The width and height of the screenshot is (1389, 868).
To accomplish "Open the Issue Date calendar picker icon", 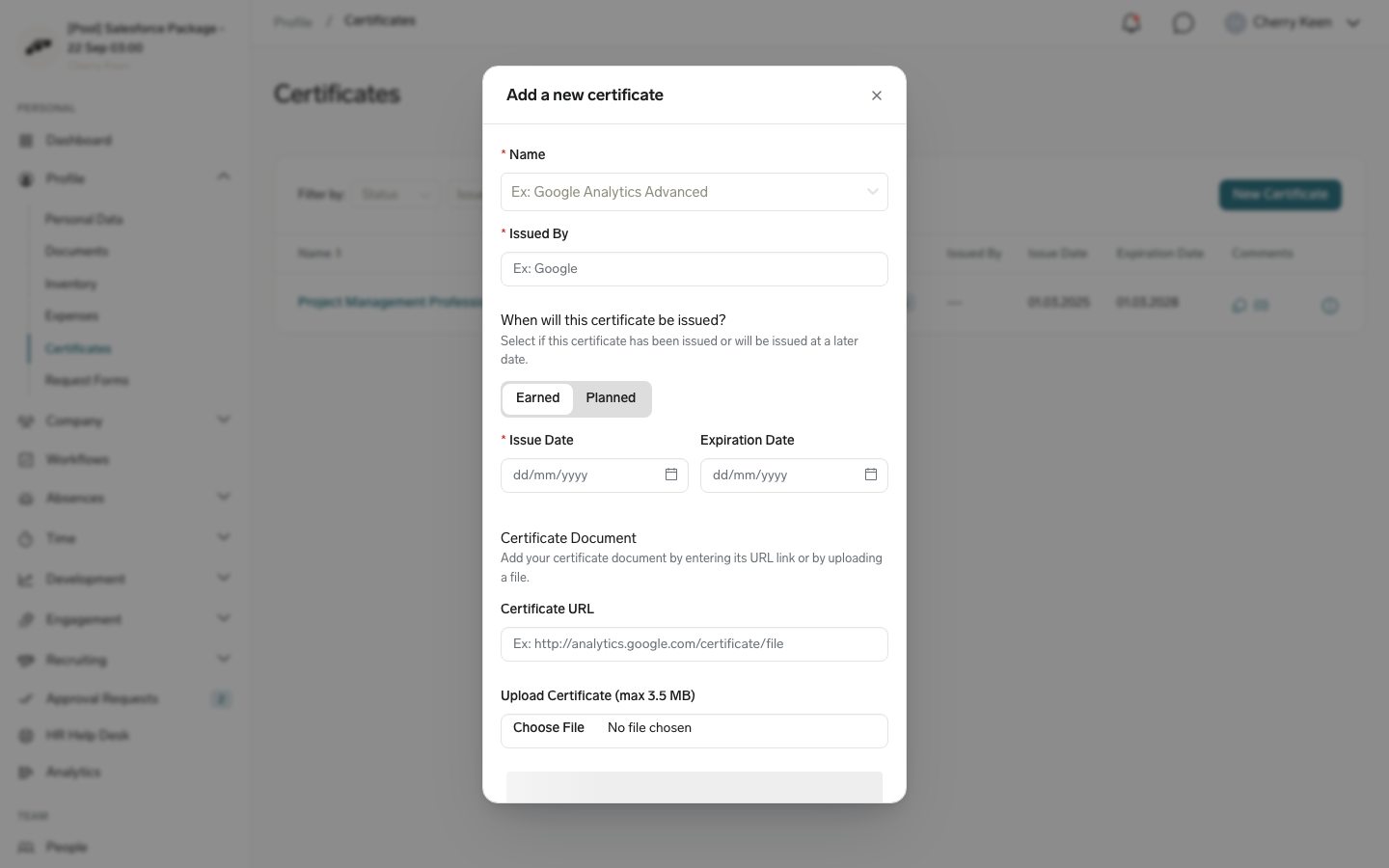I will click(671, 475).
